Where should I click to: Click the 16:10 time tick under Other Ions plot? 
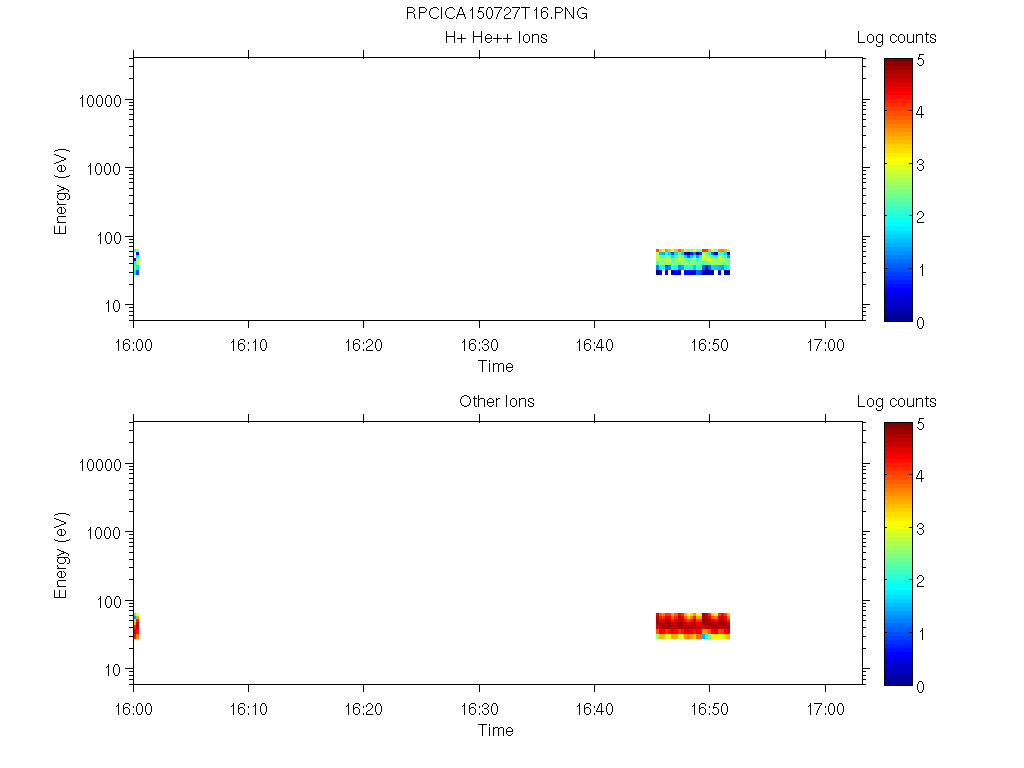(248, 709)
